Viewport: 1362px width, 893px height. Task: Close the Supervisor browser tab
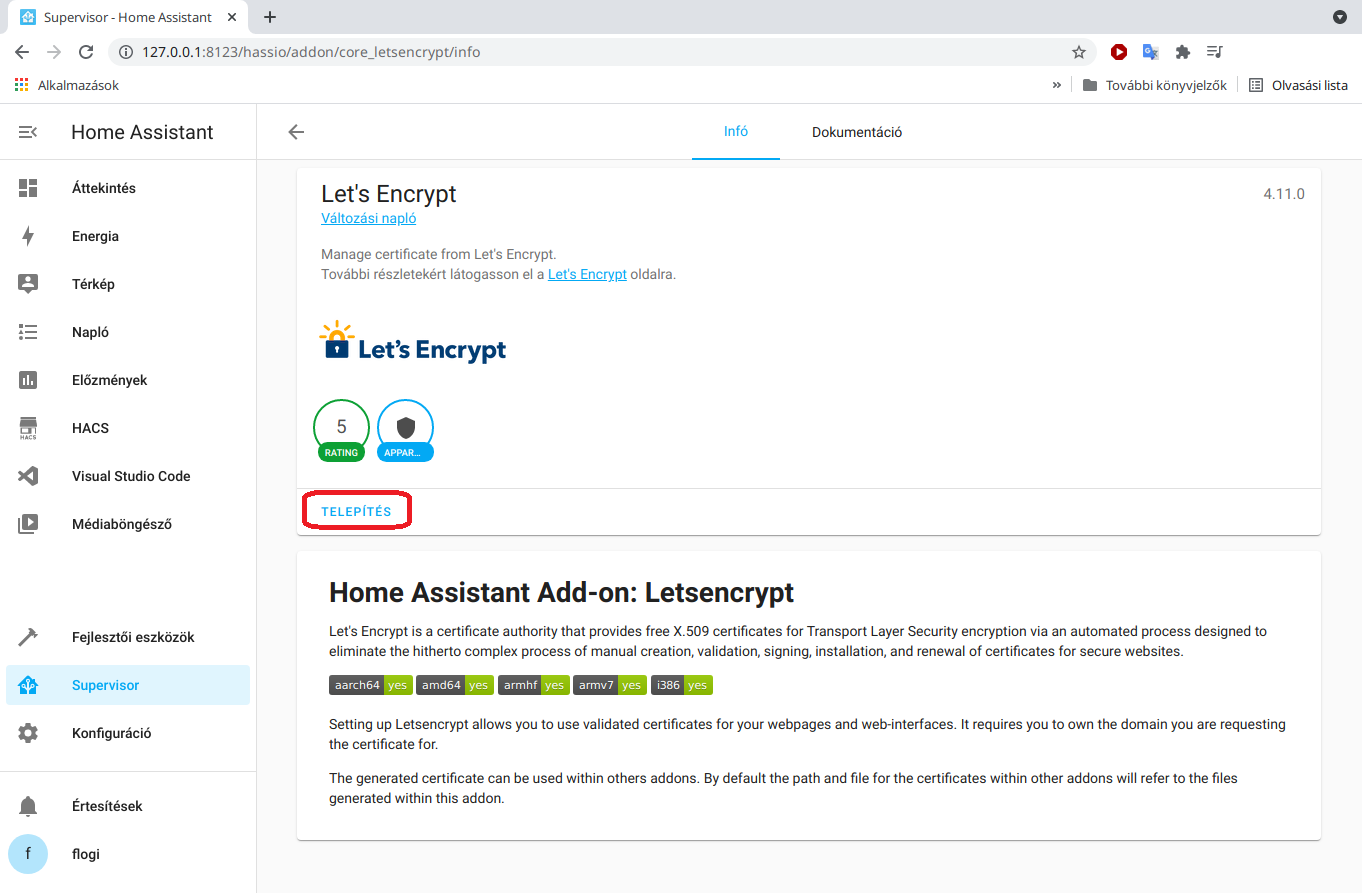coord(232,17)
